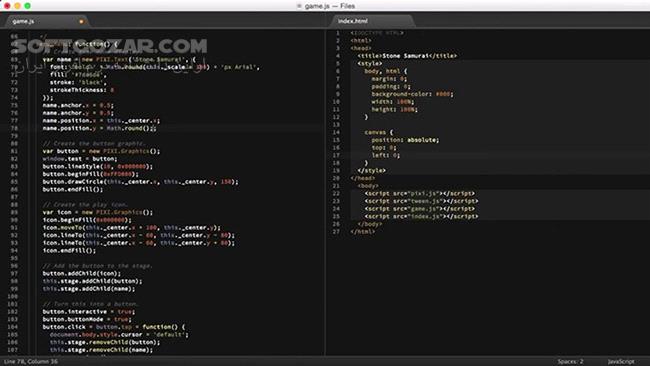This screenshot has height=366, width=650.
Task: Click the 'button.addChild(icon);' line
Action: coord(82,274)
